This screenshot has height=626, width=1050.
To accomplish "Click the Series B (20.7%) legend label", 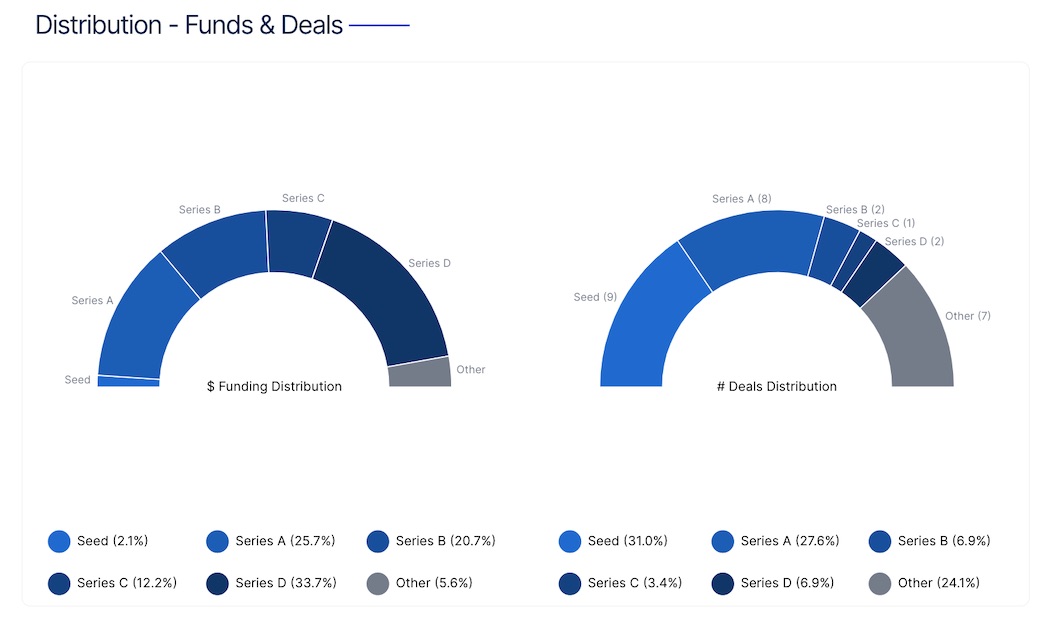I will (x=445, y=541).
